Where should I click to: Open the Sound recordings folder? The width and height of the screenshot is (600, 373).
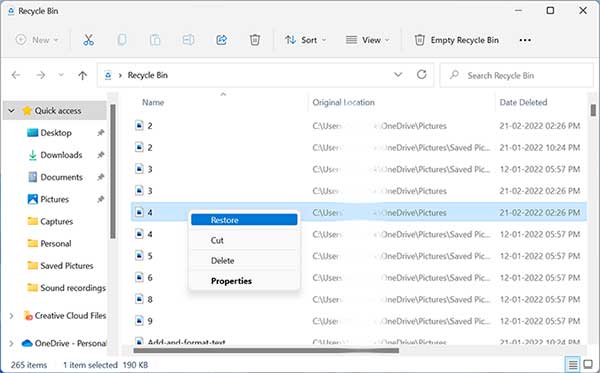coord(73,288)
